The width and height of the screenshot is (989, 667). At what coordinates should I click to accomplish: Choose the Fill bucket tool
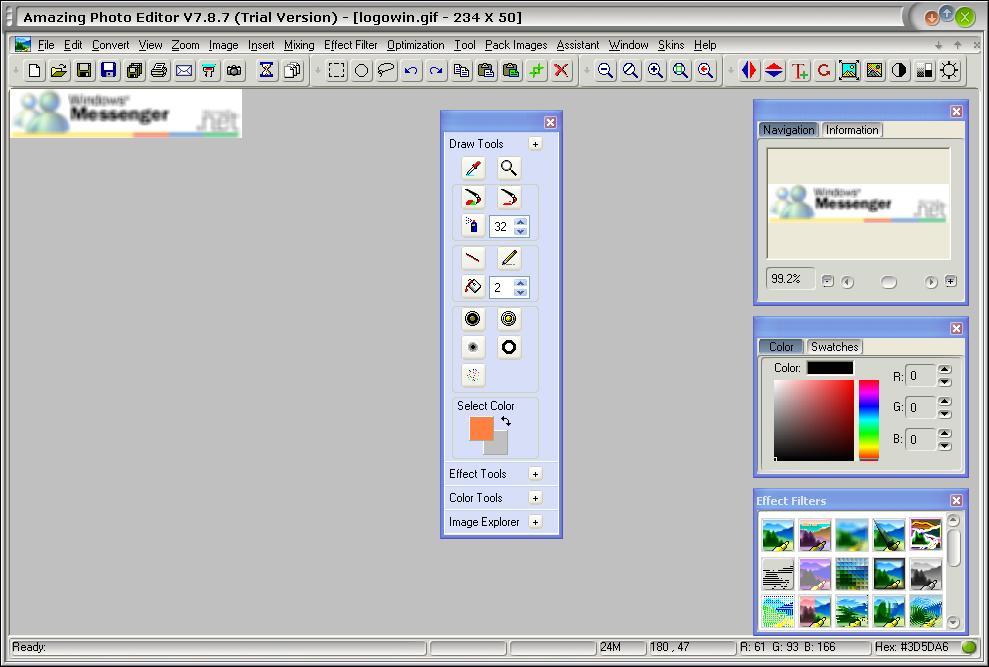(x=472, y=287)
